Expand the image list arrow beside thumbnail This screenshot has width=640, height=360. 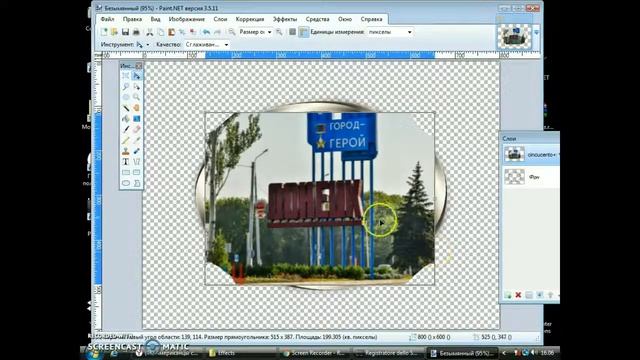[x=536, y=33]
